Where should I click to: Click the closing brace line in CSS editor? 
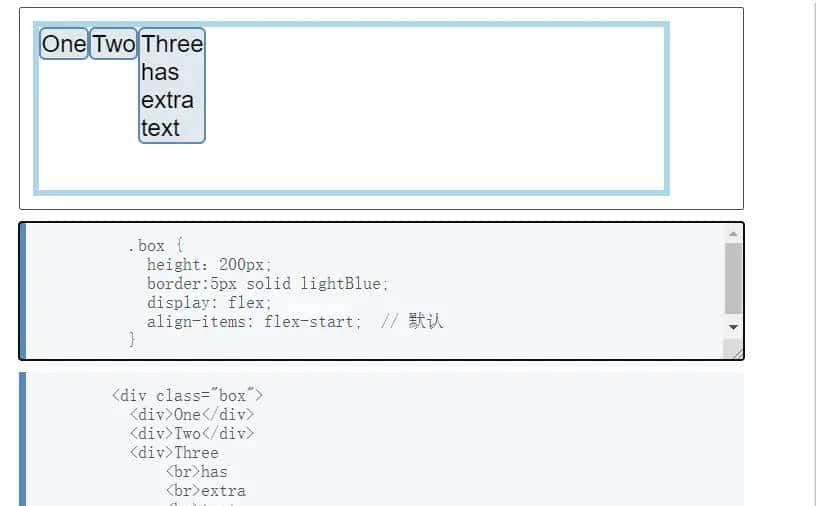click(132, 341)
